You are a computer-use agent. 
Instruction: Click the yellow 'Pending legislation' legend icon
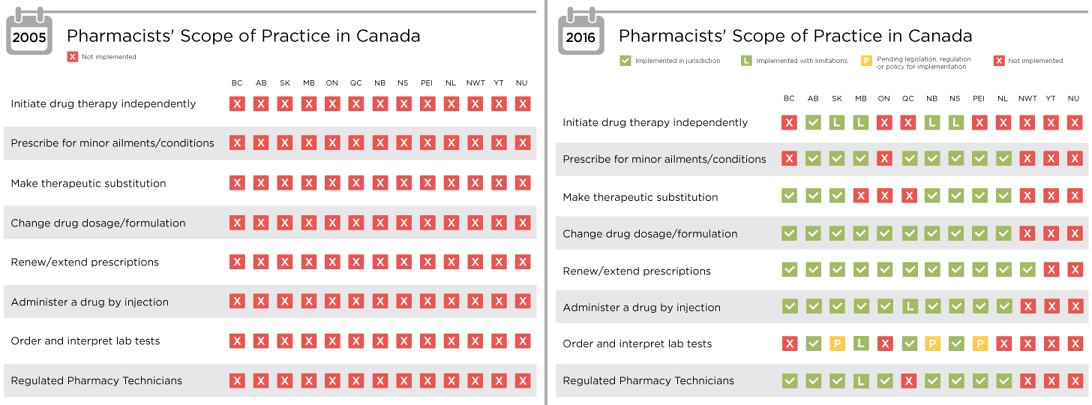(866, 61)
